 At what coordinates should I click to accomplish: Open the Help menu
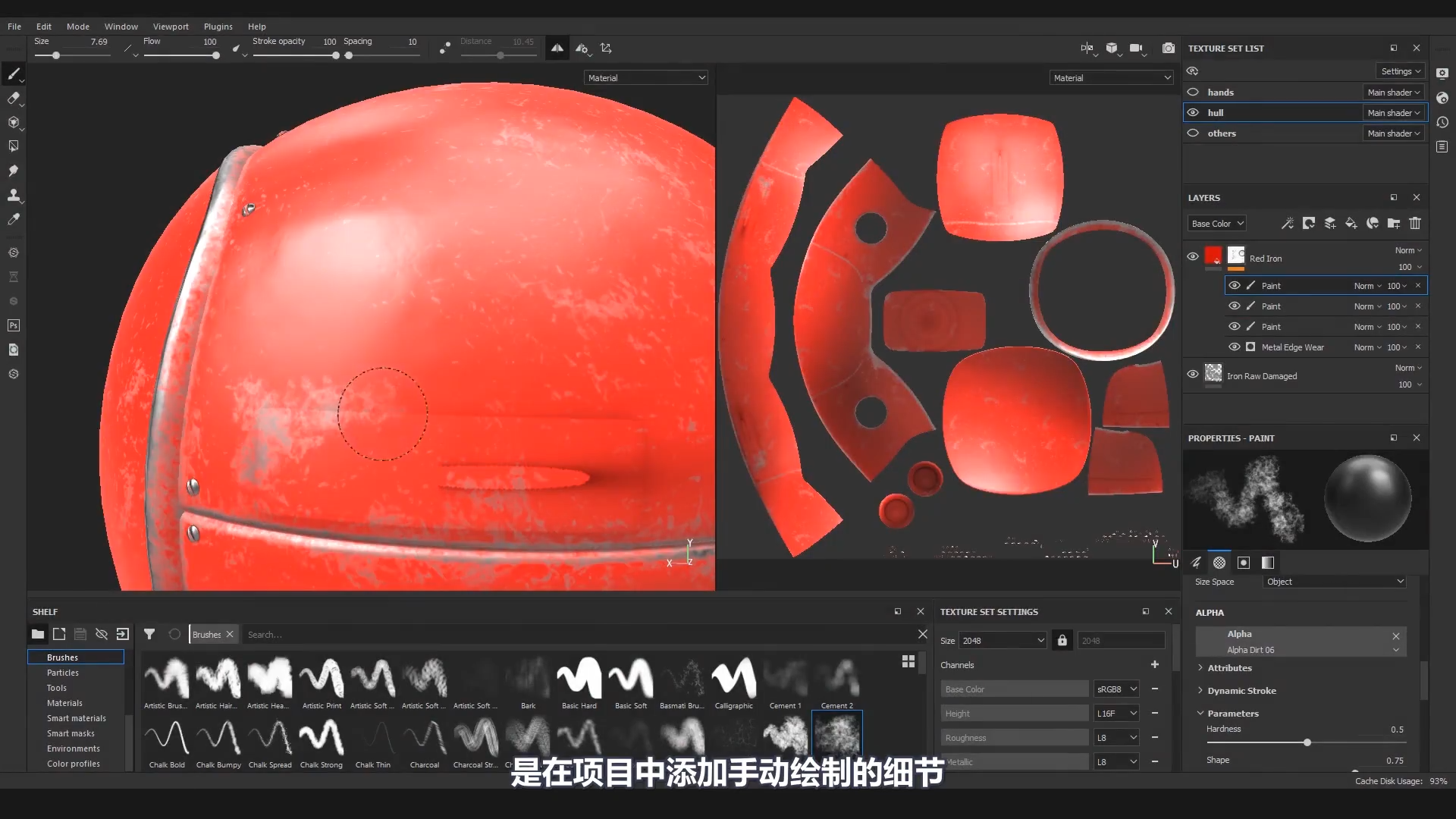click(x=257, y=26)
